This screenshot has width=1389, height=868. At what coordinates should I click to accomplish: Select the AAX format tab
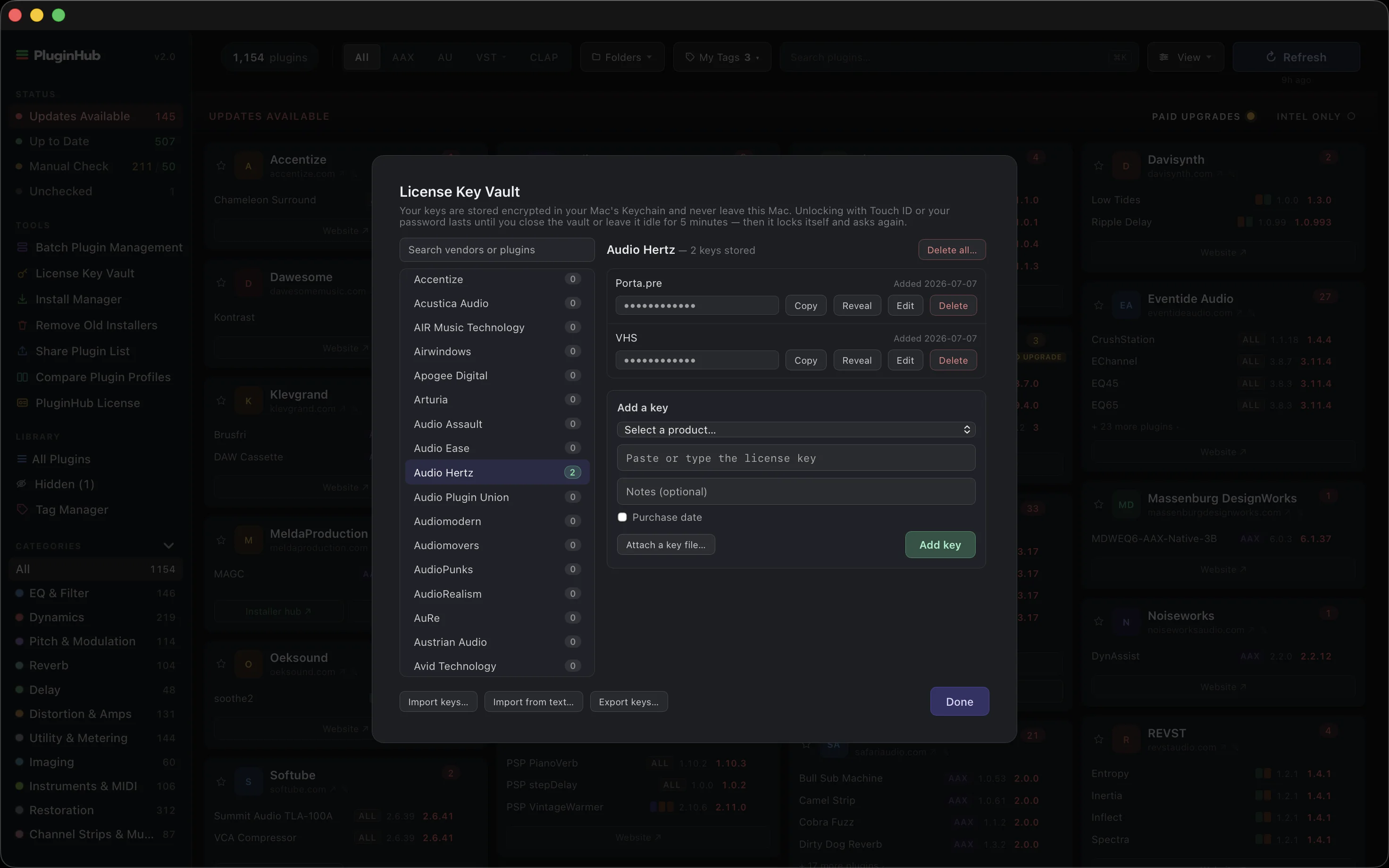[403, 57]
